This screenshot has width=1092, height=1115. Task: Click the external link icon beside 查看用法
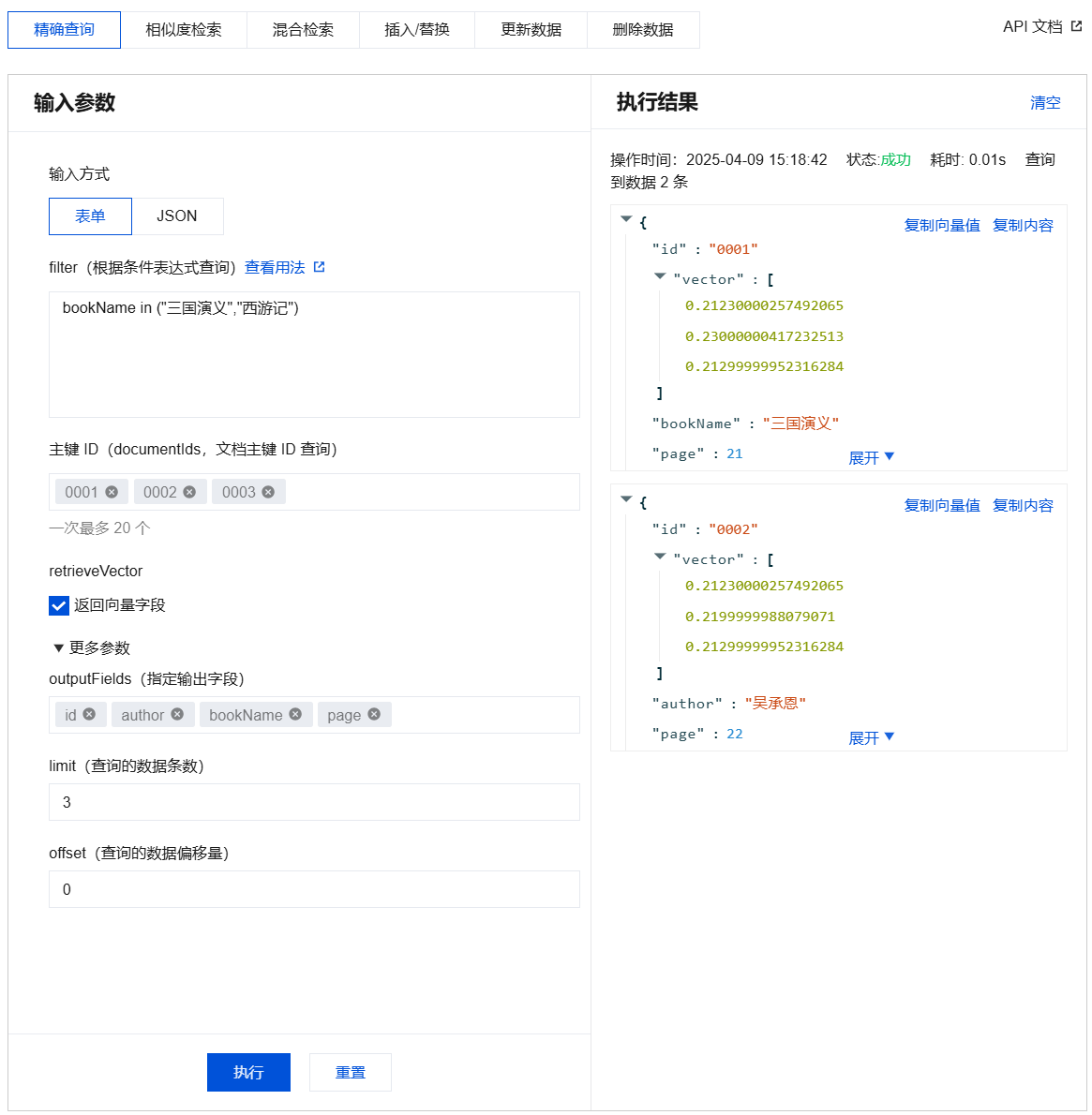[x=320, y=267]
